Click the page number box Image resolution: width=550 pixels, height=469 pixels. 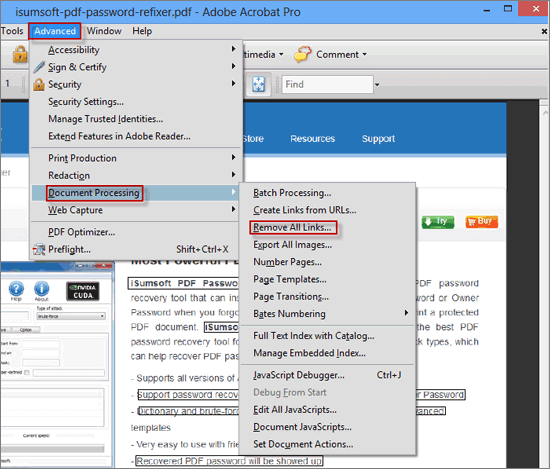8,83
